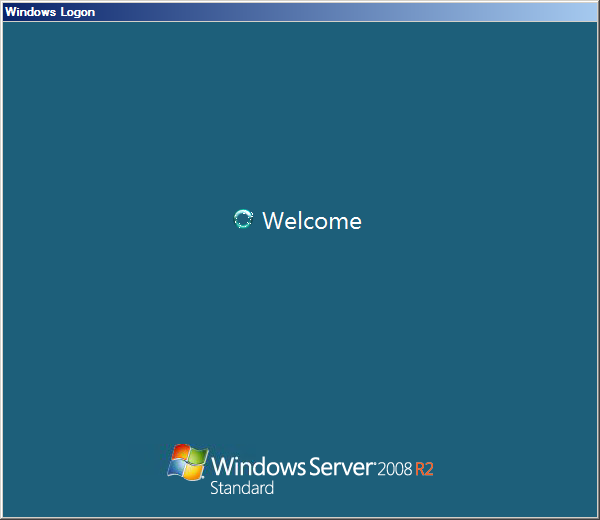Click the middle of the title bar
This screenshot has width=600, height=520.
300,12
